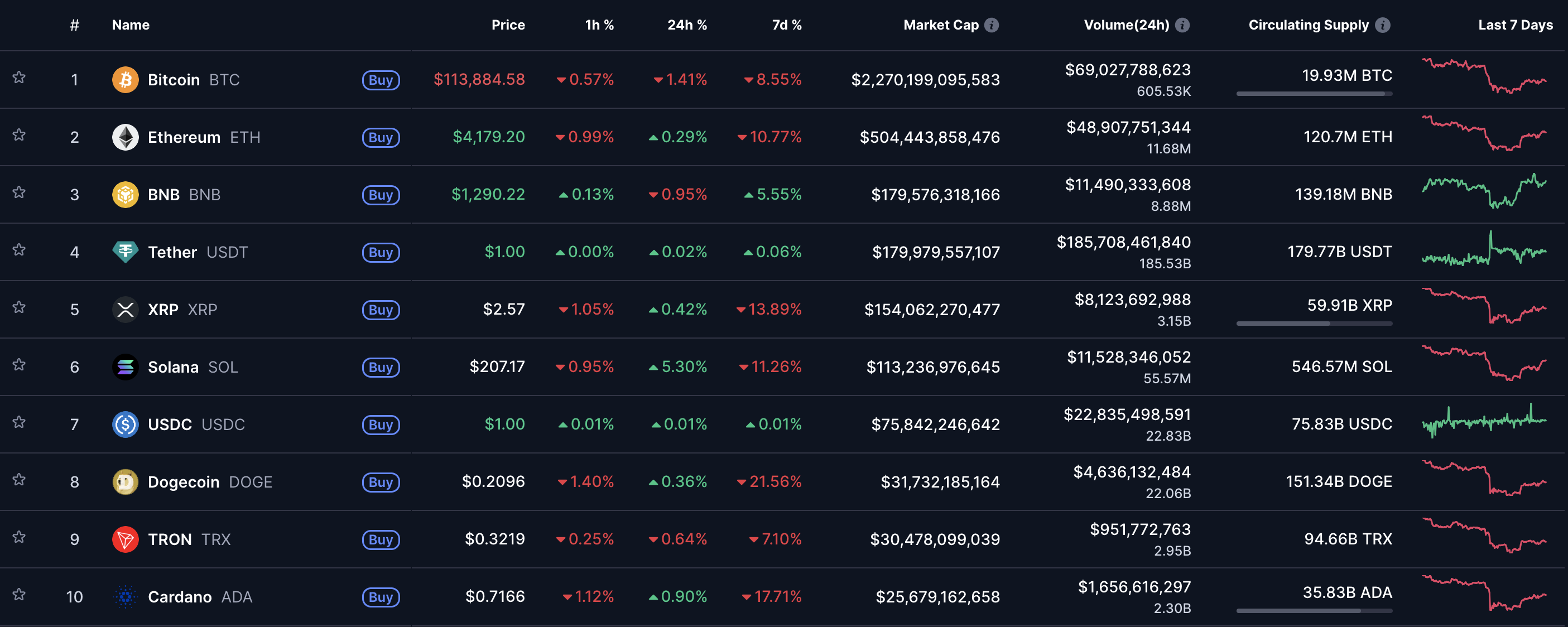Star Bitcoin to add to watchlist
The image size is (1568, 627).
tap(19, 78)
